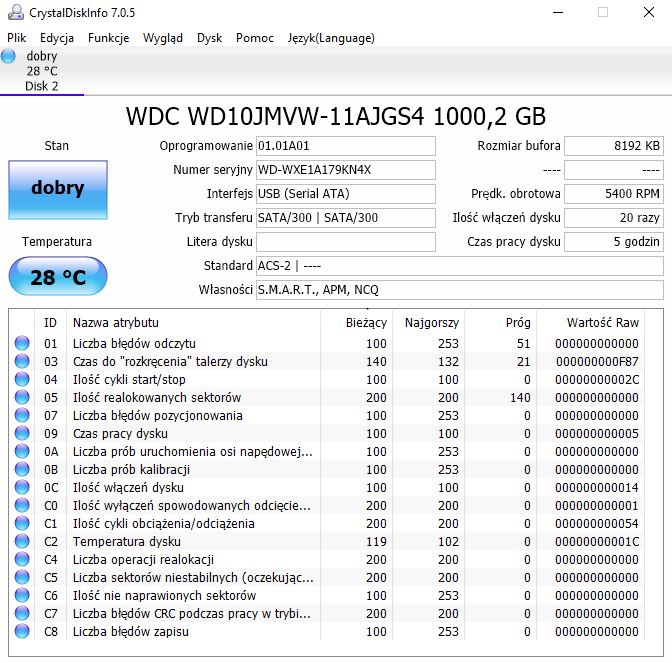The width and height of the screenshot is (672, 663).
Task: Select the Disk 2 drive tab
Action: 42,71
